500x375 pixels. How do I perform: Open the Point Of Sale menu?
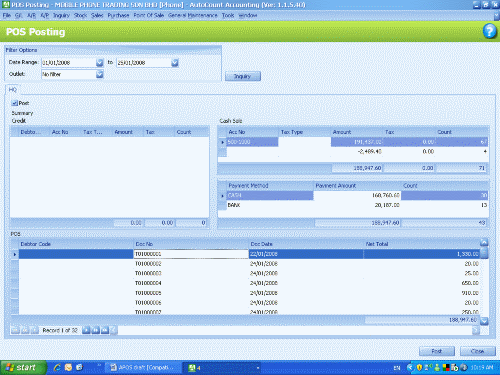(x=149, y=15)
